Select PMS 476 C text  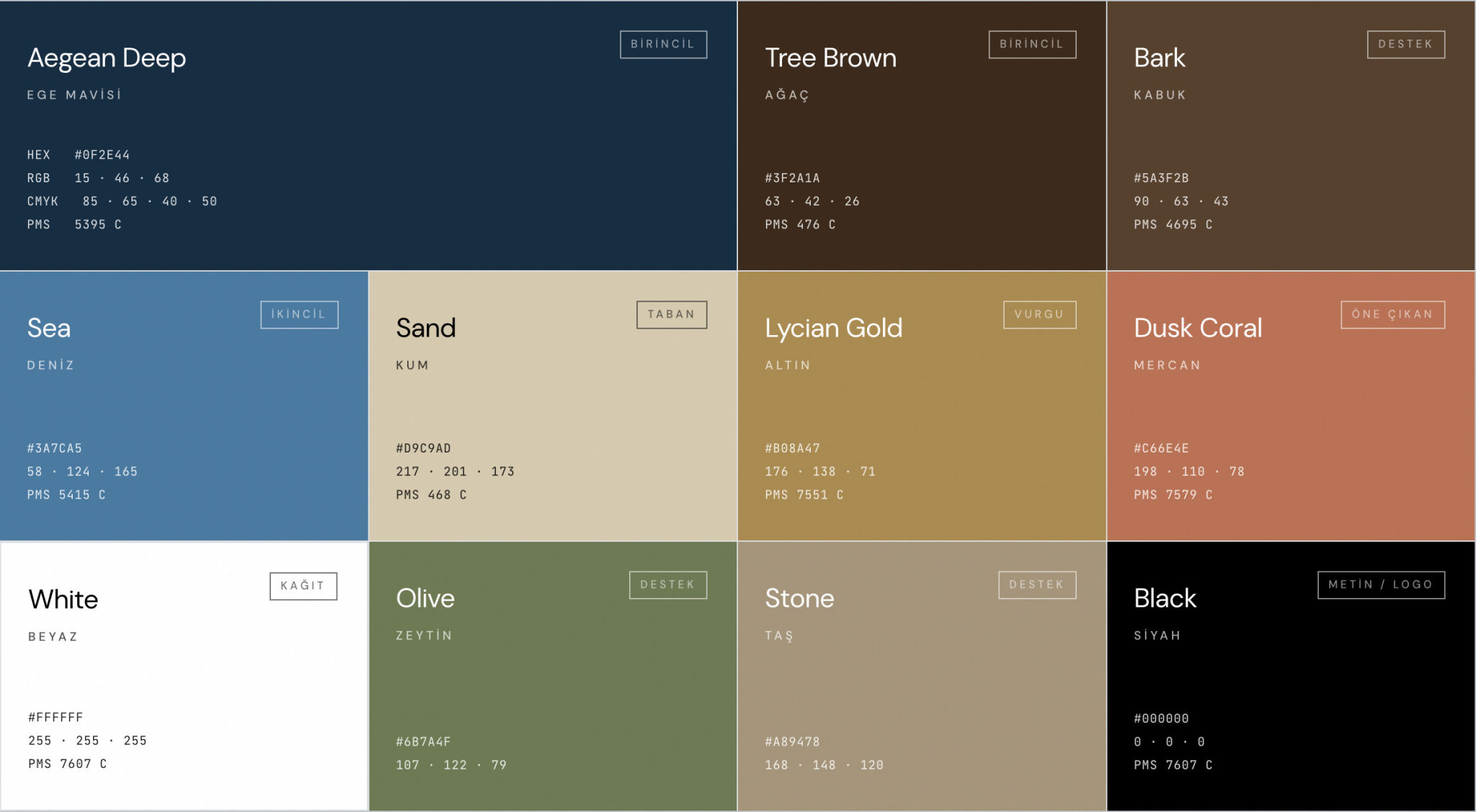point(800,224)
